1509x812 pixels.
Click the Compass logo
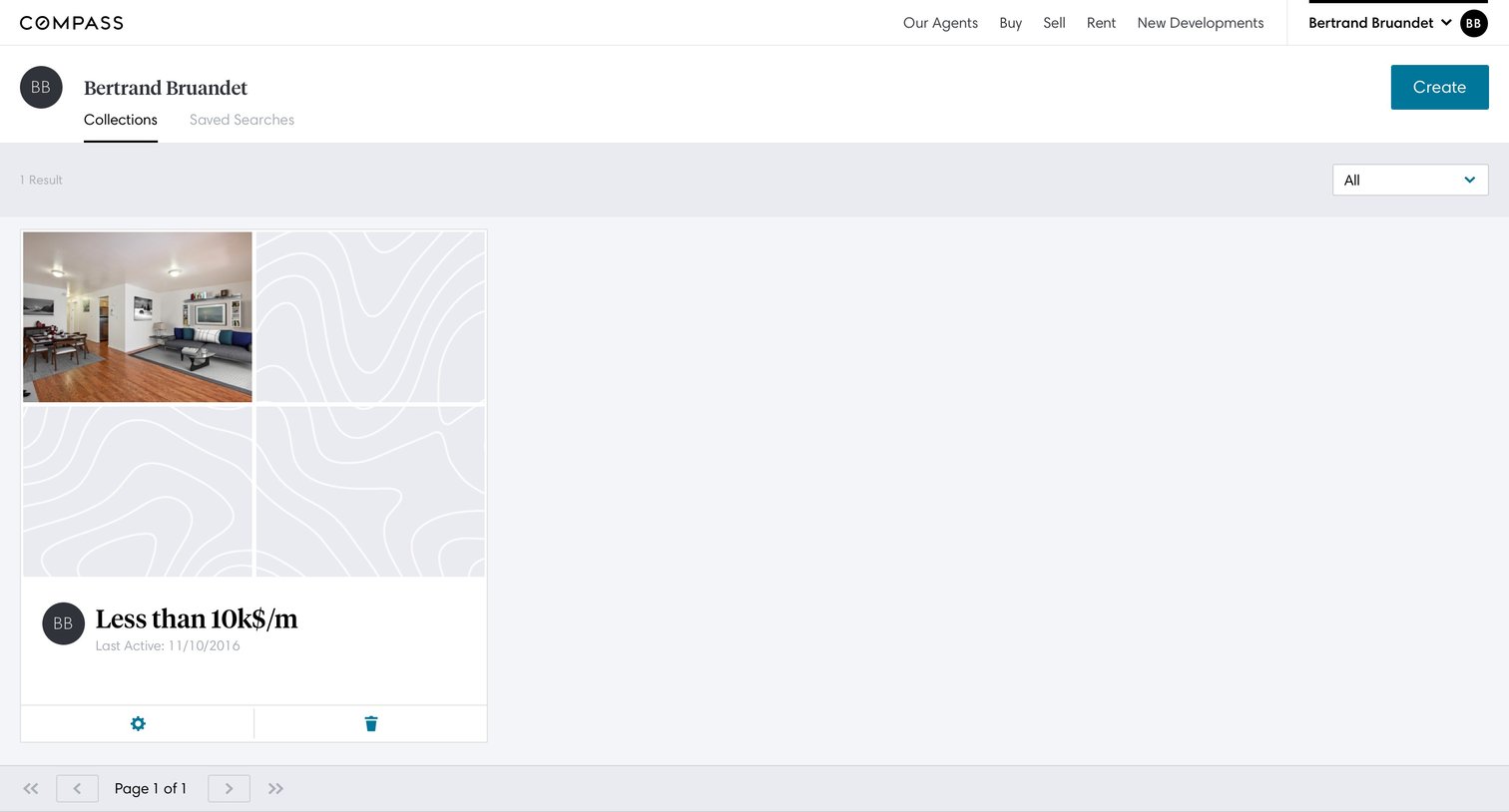click(x=72, y=23)
